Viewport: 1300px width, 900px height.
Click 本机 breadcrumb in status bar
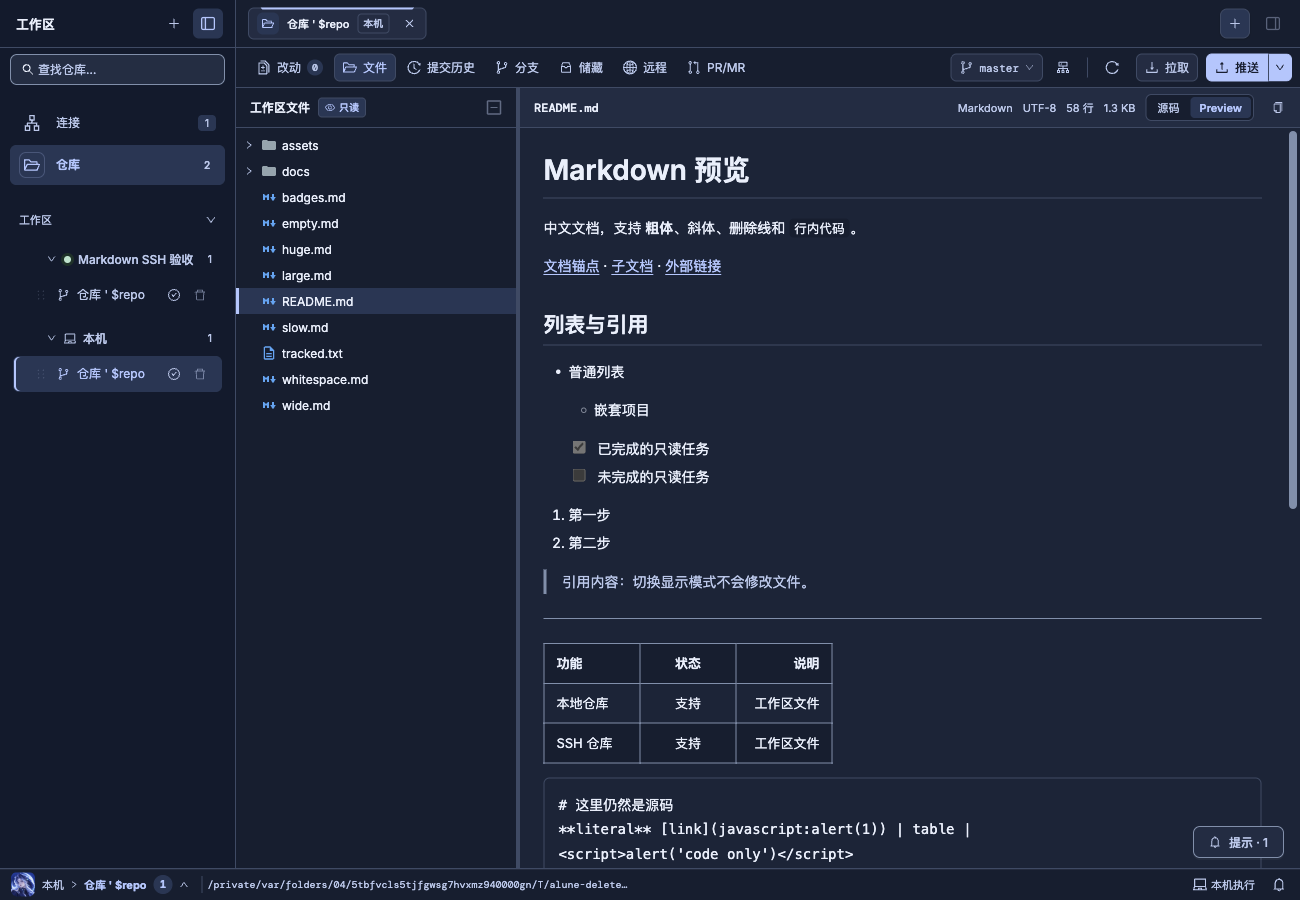(x=52, y=885)
